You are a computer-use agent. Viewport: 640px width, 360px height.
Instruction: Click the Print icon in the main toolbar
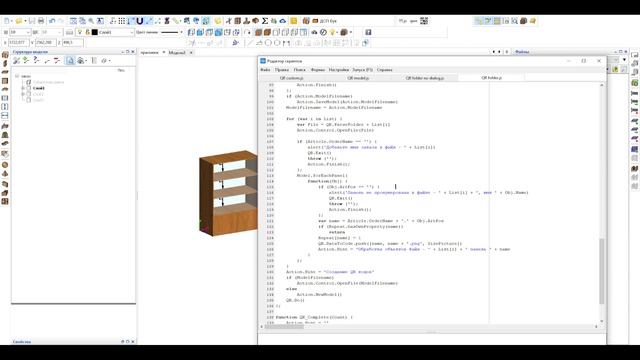click(41, 21)
